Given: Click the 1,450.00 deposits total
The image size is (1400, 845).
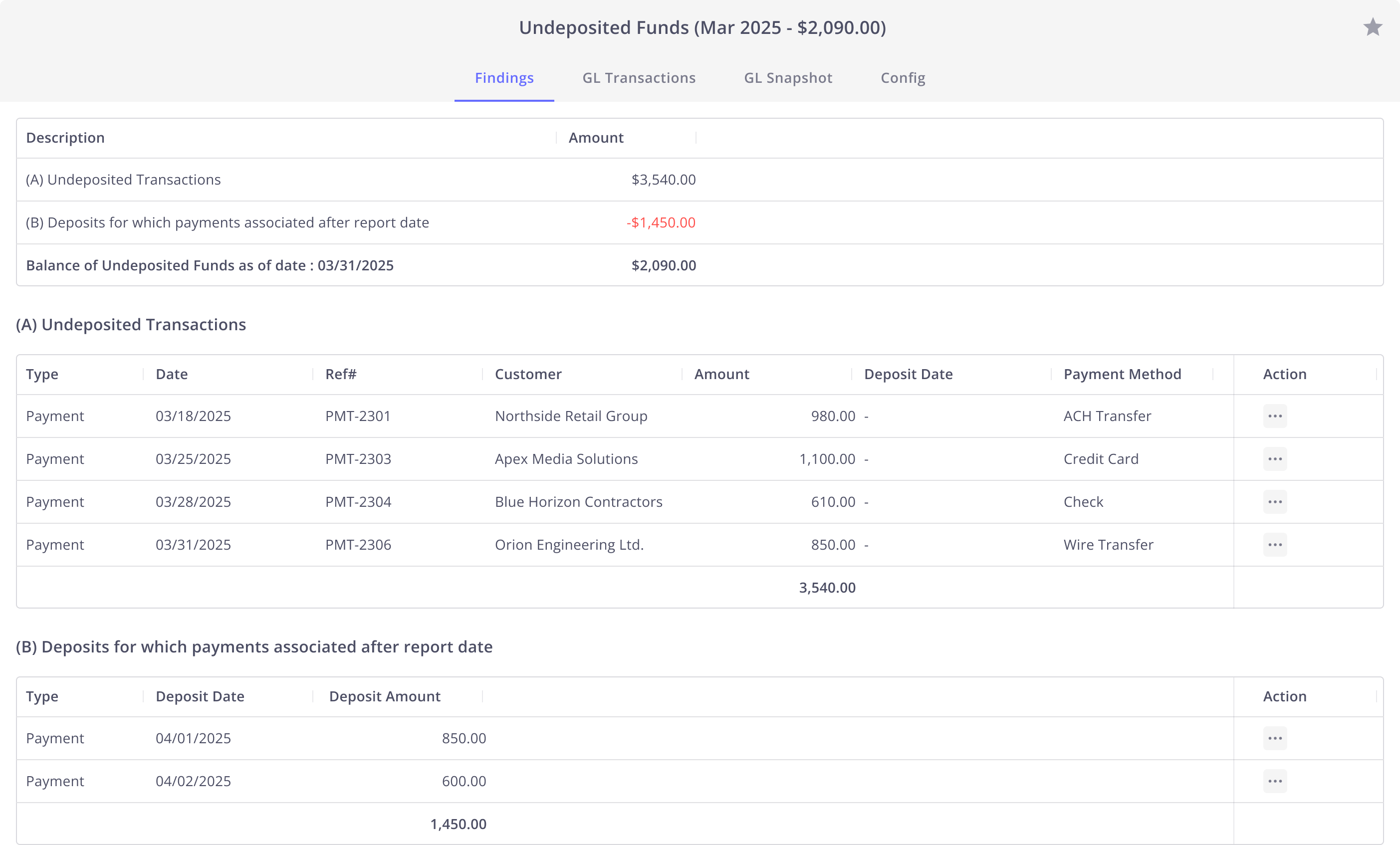Looking at the screenshot, I should 458,824.
